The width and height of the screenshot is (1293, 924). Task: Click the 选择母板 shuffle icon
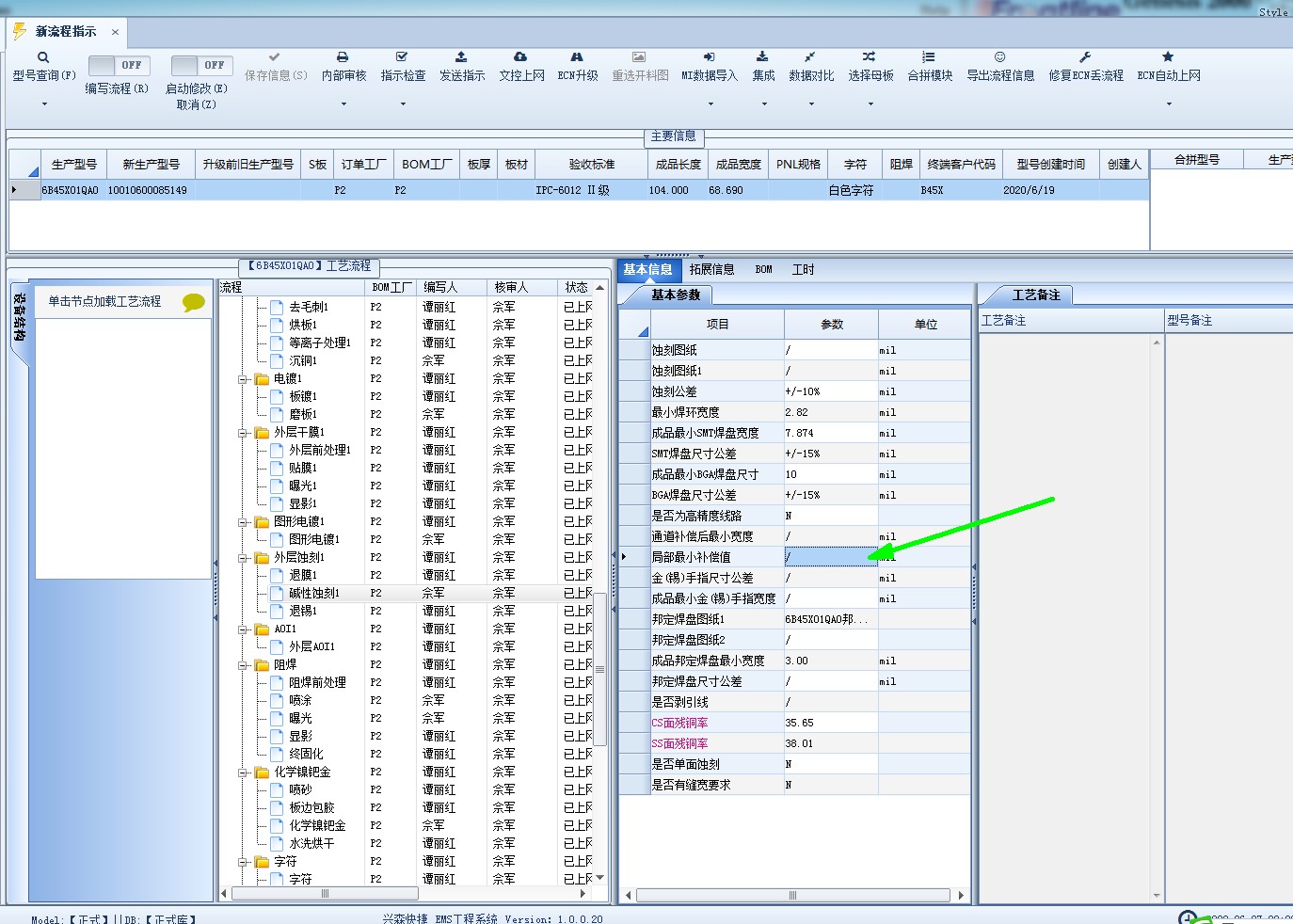coord(870,57)
